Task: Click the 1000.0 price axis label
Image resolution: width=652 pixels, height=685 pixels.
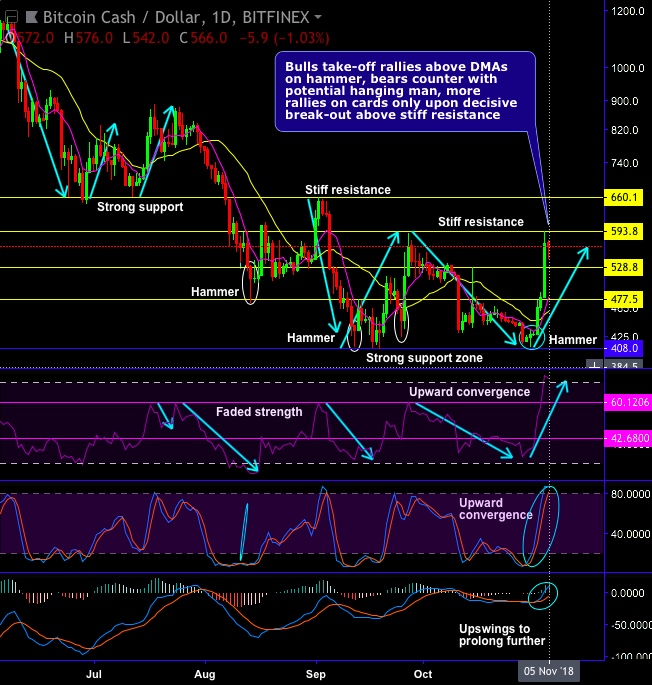Action: [628, 68]
